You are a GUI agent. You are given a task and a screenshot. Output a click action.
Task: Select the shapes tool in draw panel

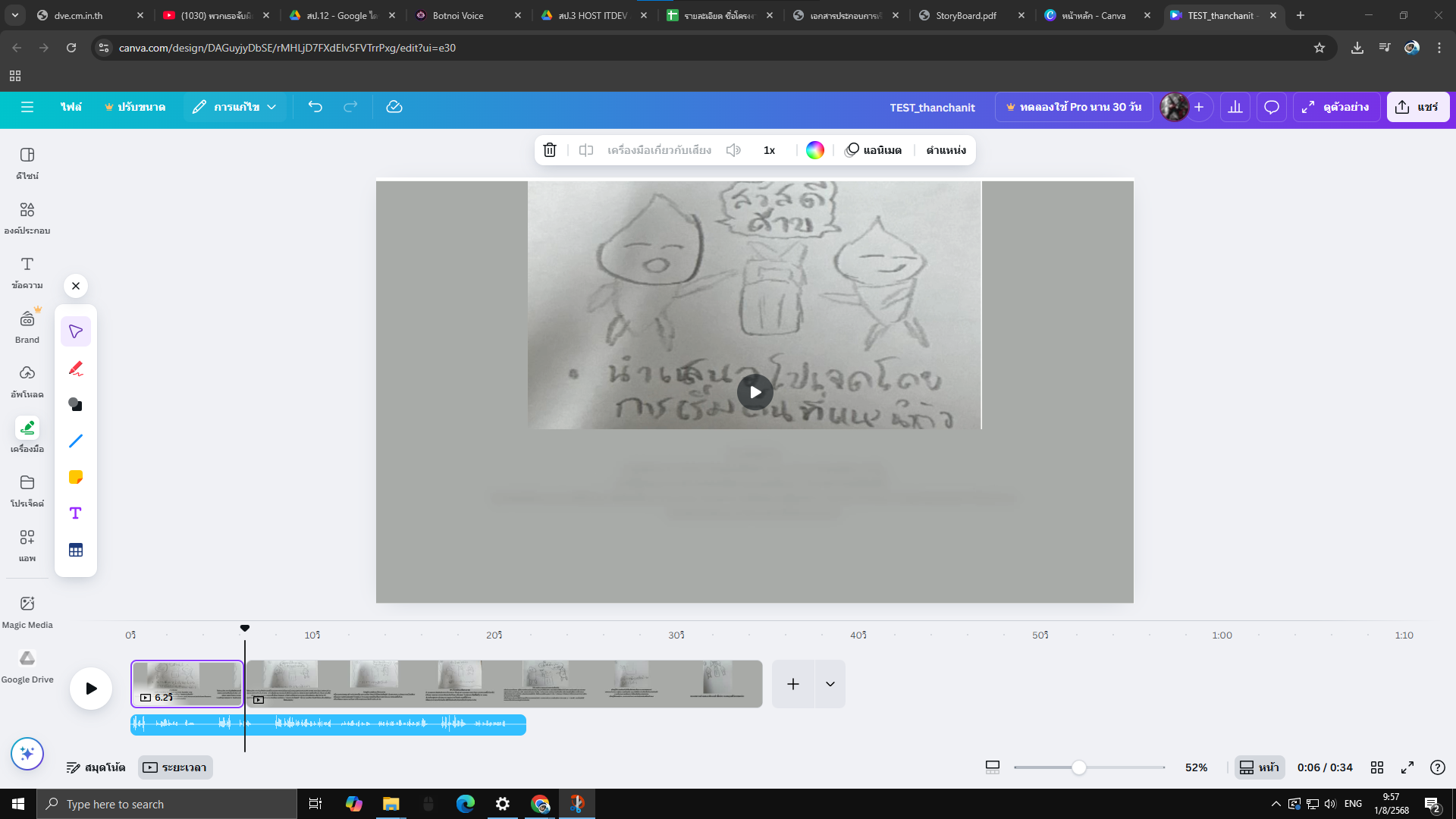click(x=76, y=404)
